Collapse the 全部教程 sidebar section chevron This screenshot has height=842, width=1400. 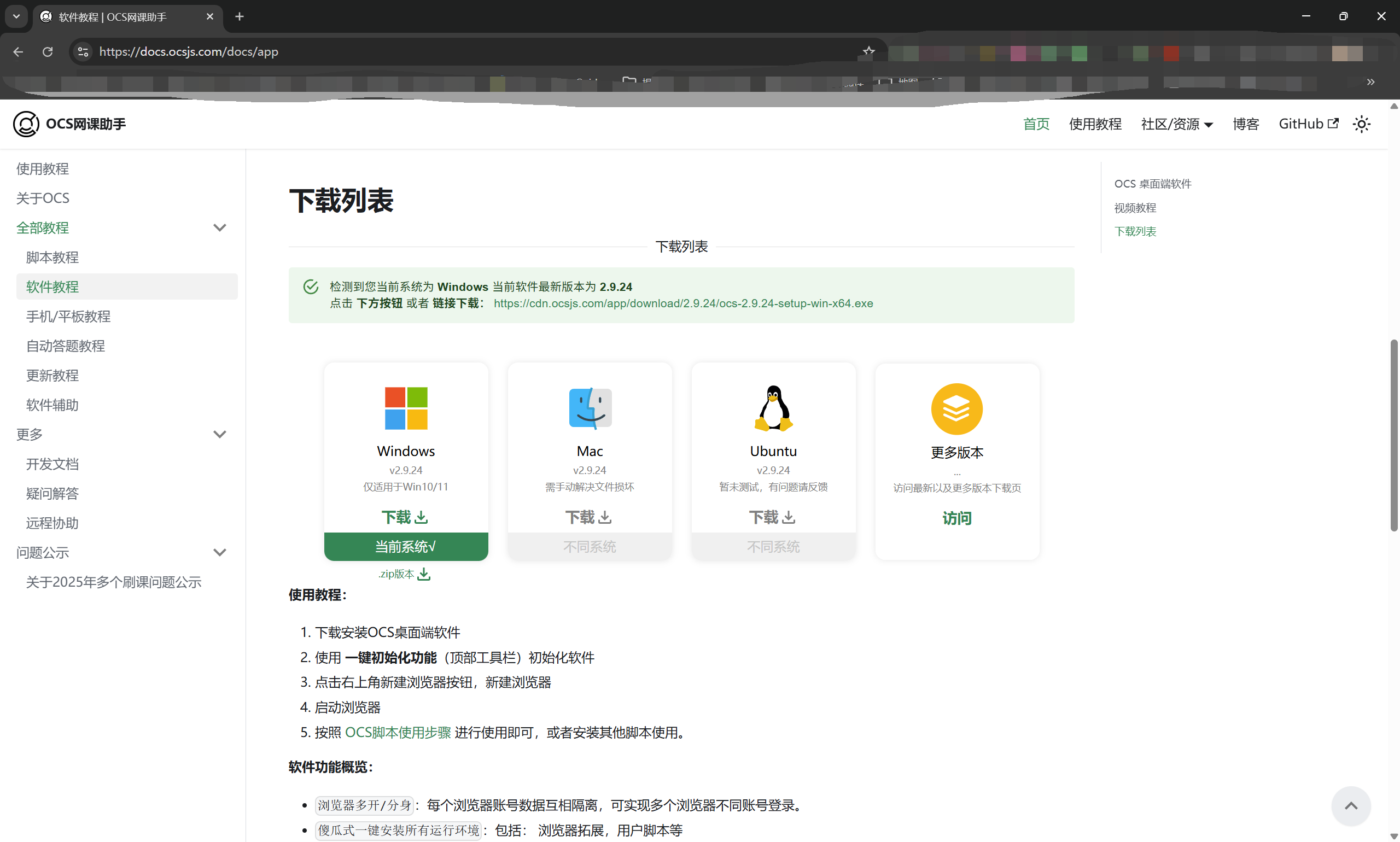pos(220,227)
